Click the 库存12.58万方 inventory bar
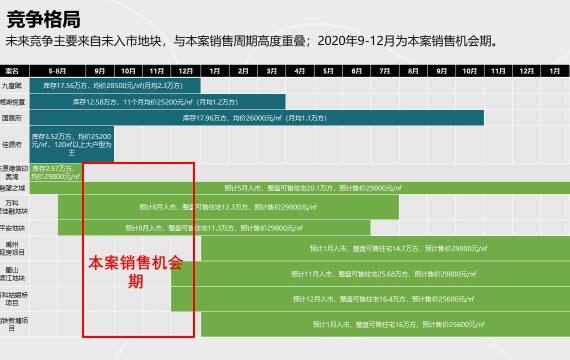The width and height of the screenshot is (570, 360). 157,102
